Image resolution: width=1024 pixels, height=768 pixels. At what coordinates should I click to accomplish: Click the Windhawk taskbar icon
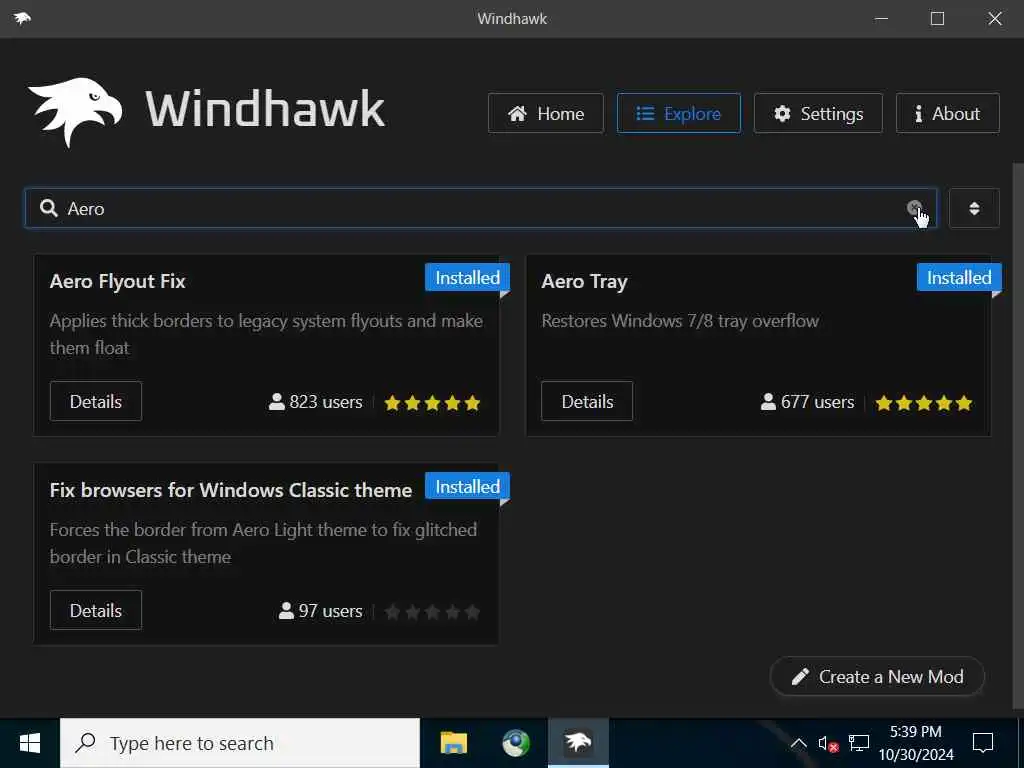click(578, 743)
